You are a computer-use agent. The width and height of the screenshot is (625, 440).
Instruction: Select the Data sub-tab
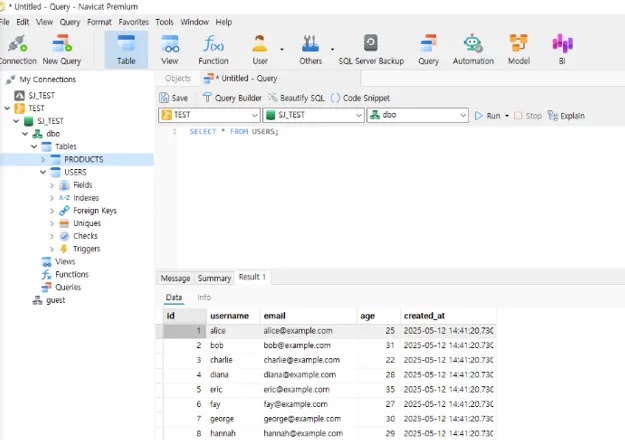[174, 297]
